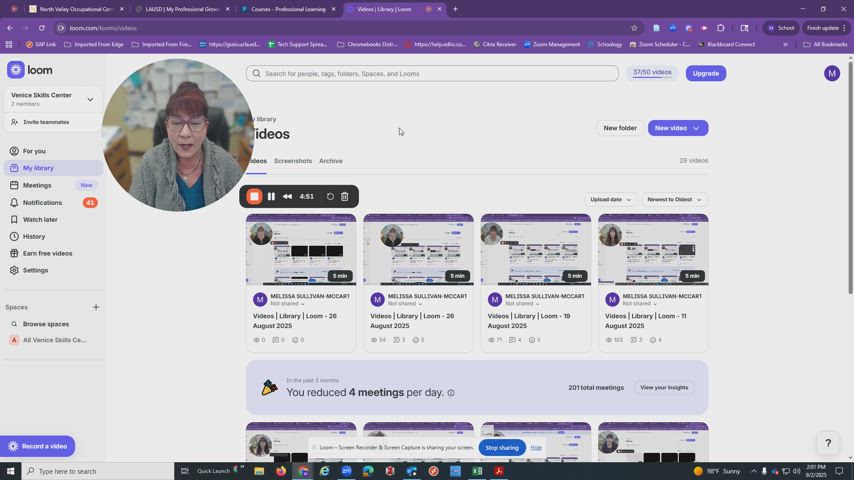Image resolution: width=854 pixels, height=480 pixels.
Task: Bookmark page with star icon
Action: coord(634,28)
